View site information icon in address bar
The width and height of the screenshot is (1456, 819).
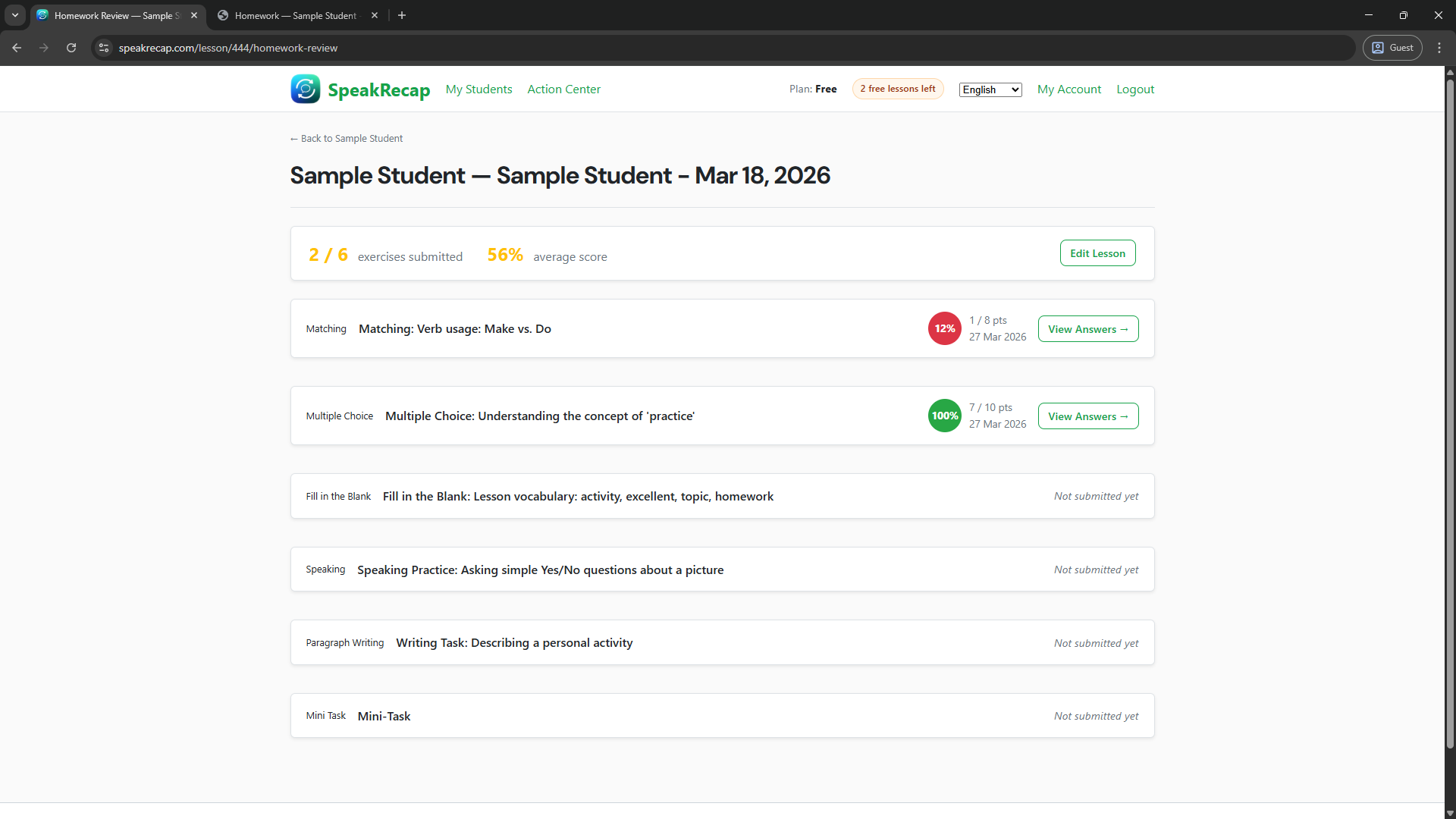(104, 48)
